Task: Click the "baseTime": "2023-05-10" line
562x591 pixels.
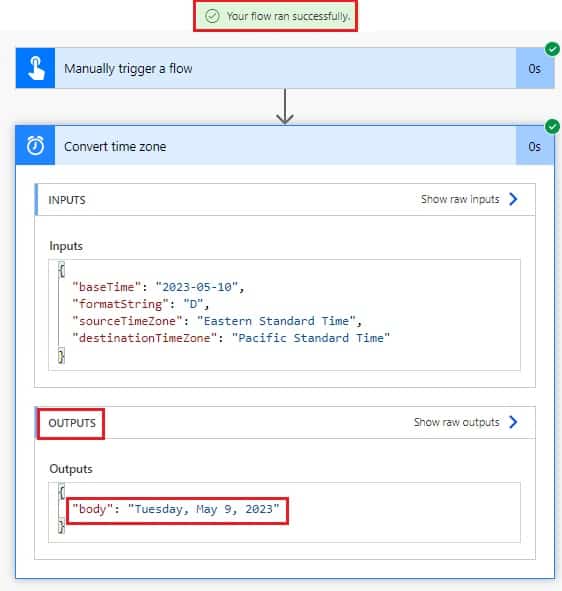Action: [x=158, y=287]
